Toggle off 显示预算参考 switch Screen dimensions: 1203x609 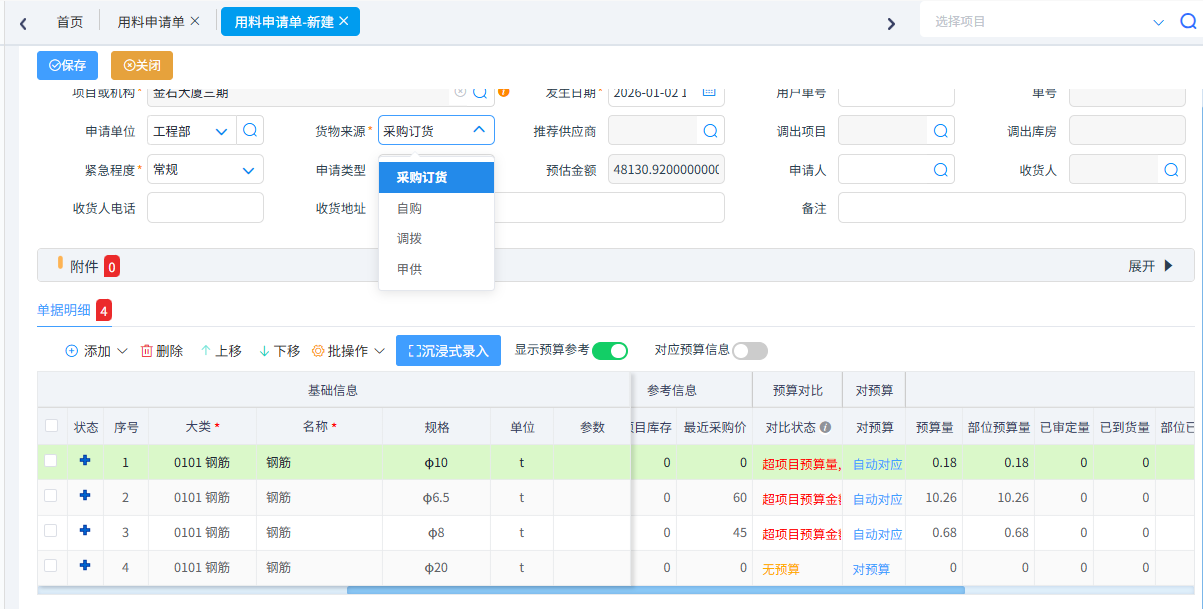point(609,351)
